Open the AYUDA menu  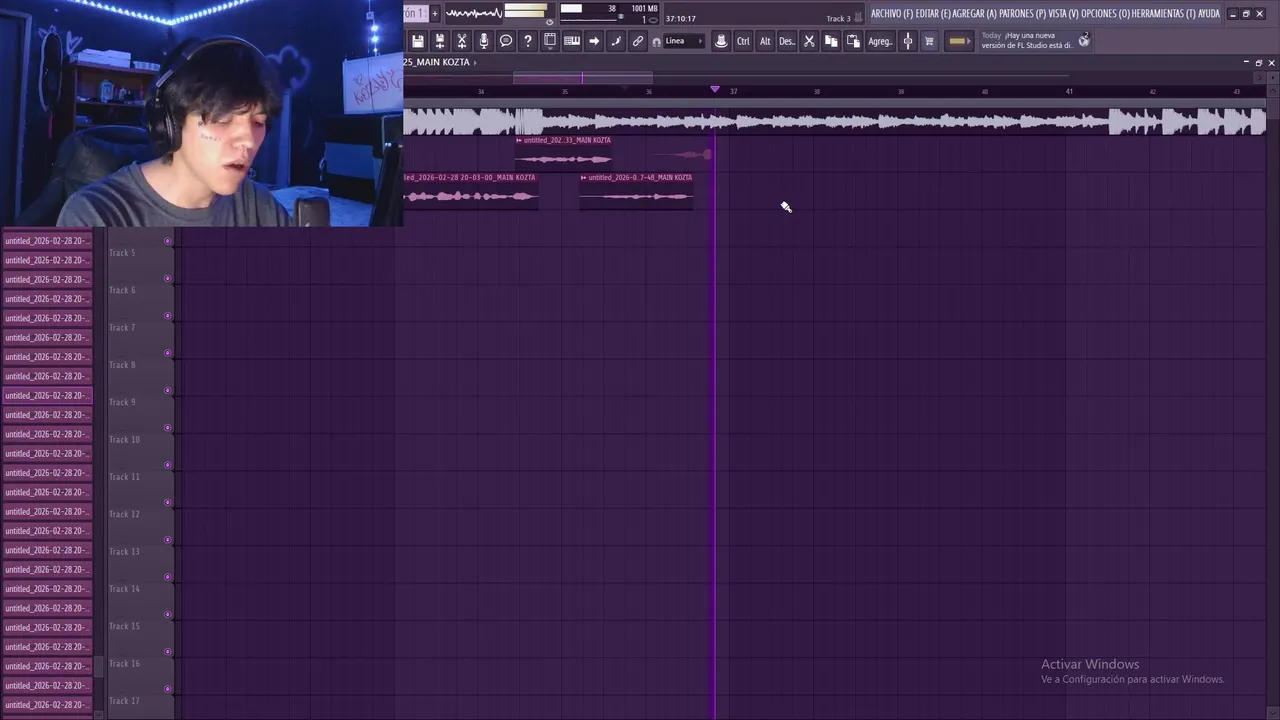point(1209,14)
